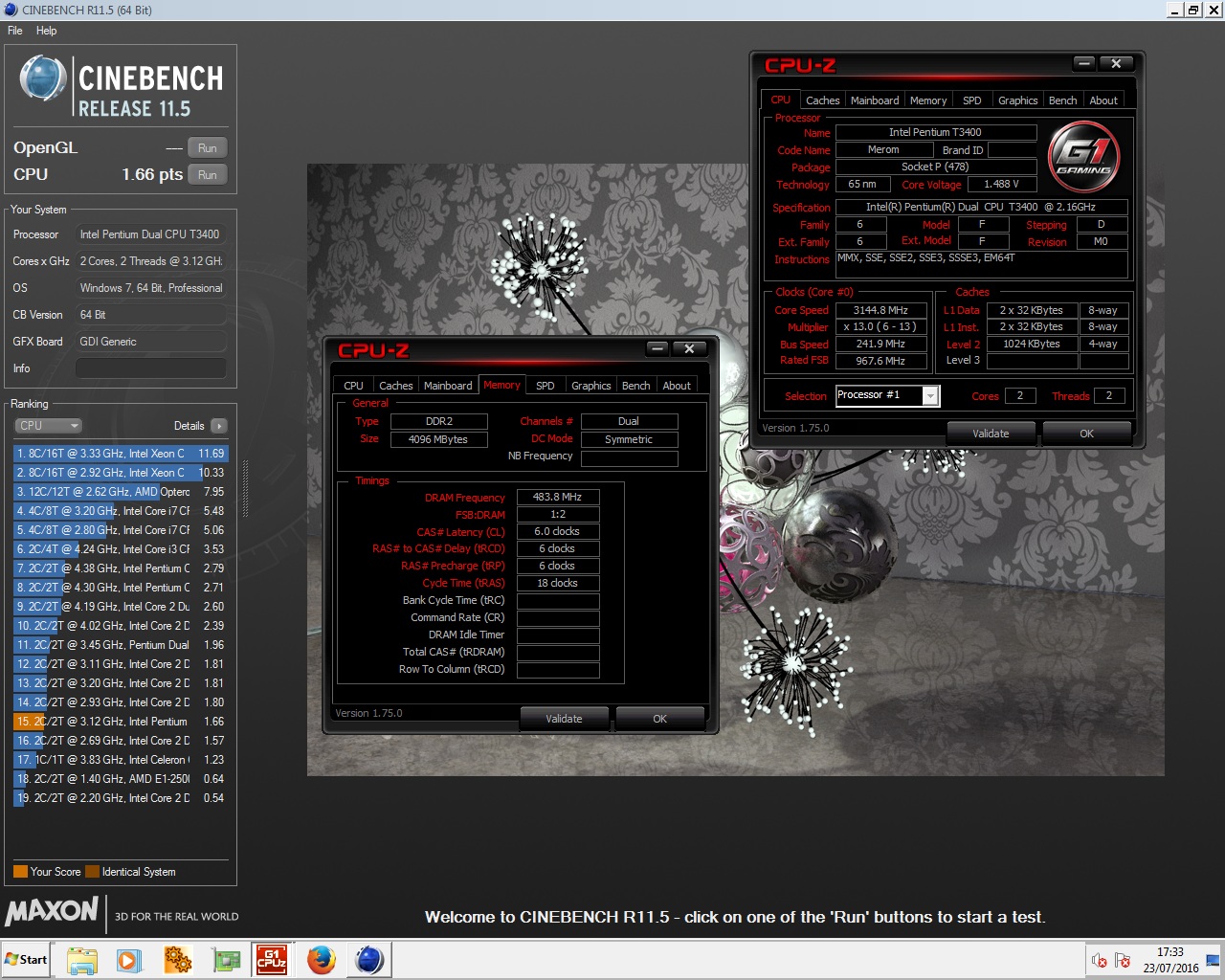1225x980 pixels.
Task: Switch to Caches tab in Memory CPU-Z window
Action: (x=395, y=386)
